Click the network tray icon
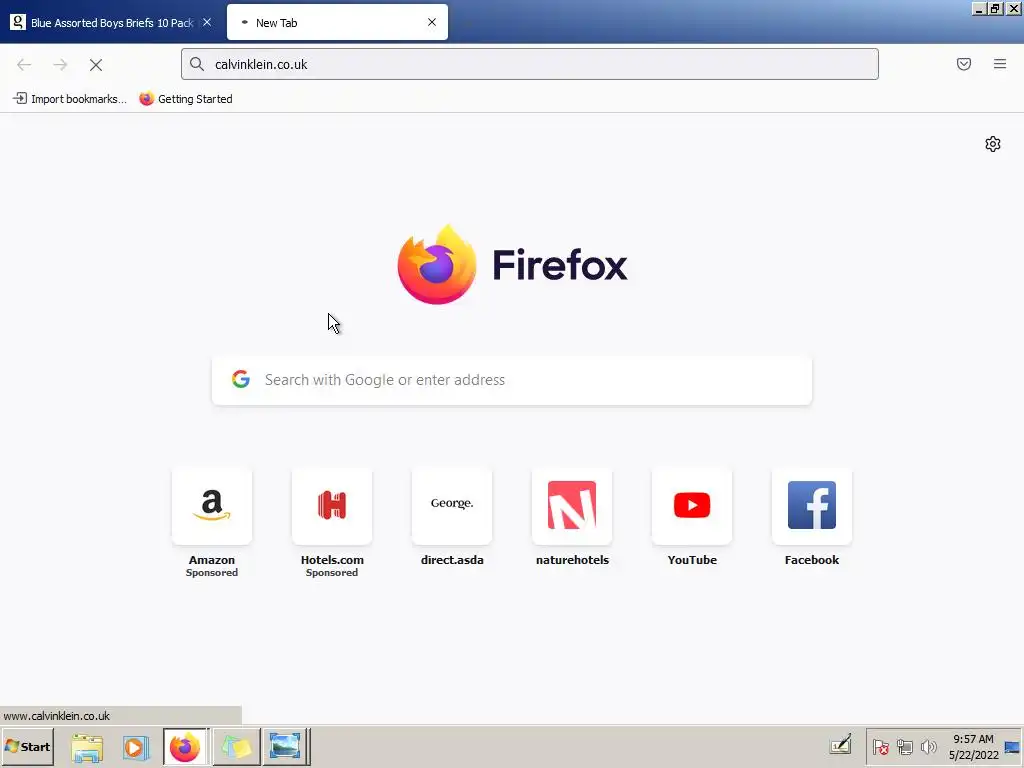This screenshot has height=768, width=1024. [x=904, y=746]
